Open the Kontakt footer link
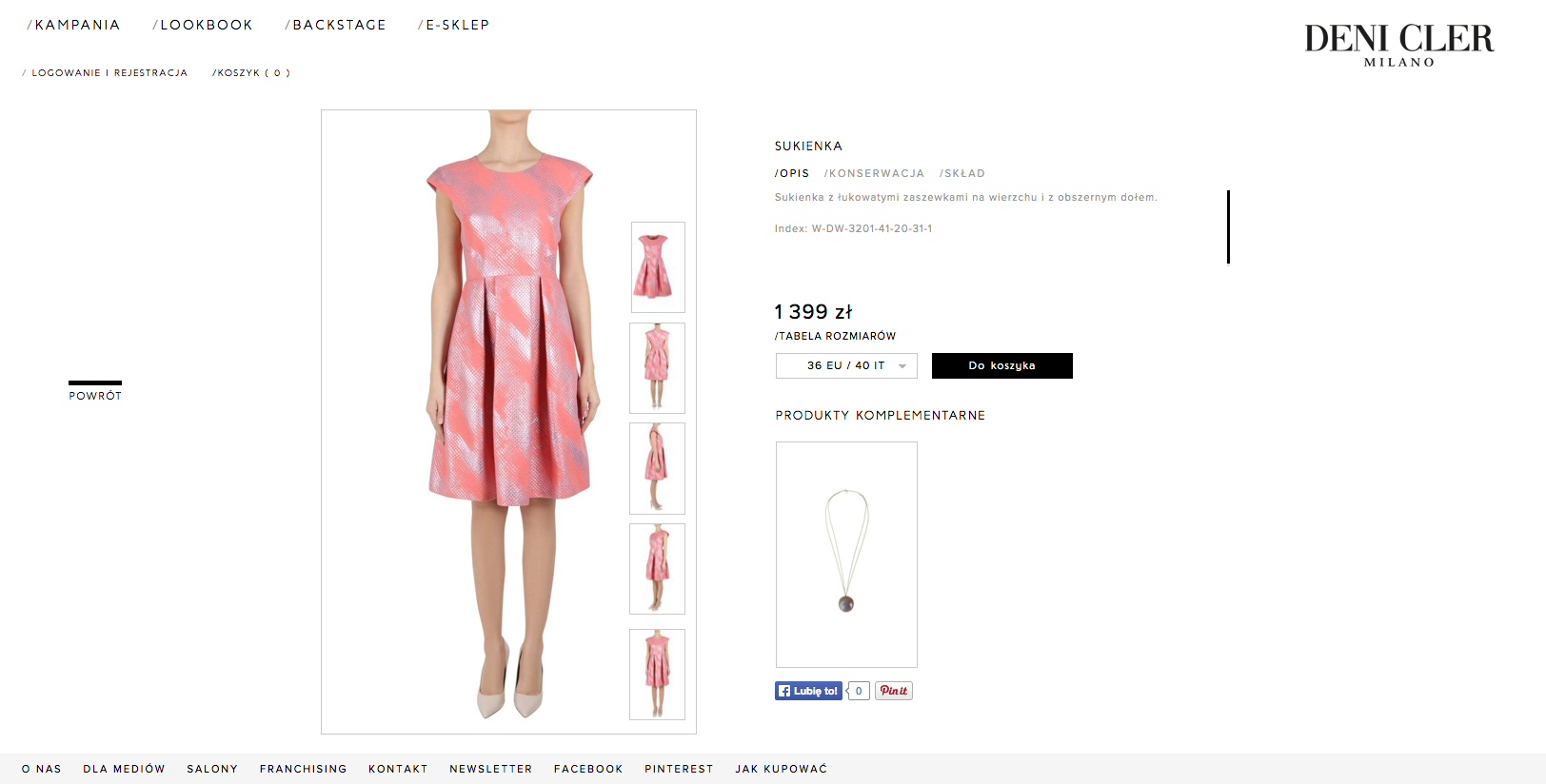 click(x=398, y=769)
